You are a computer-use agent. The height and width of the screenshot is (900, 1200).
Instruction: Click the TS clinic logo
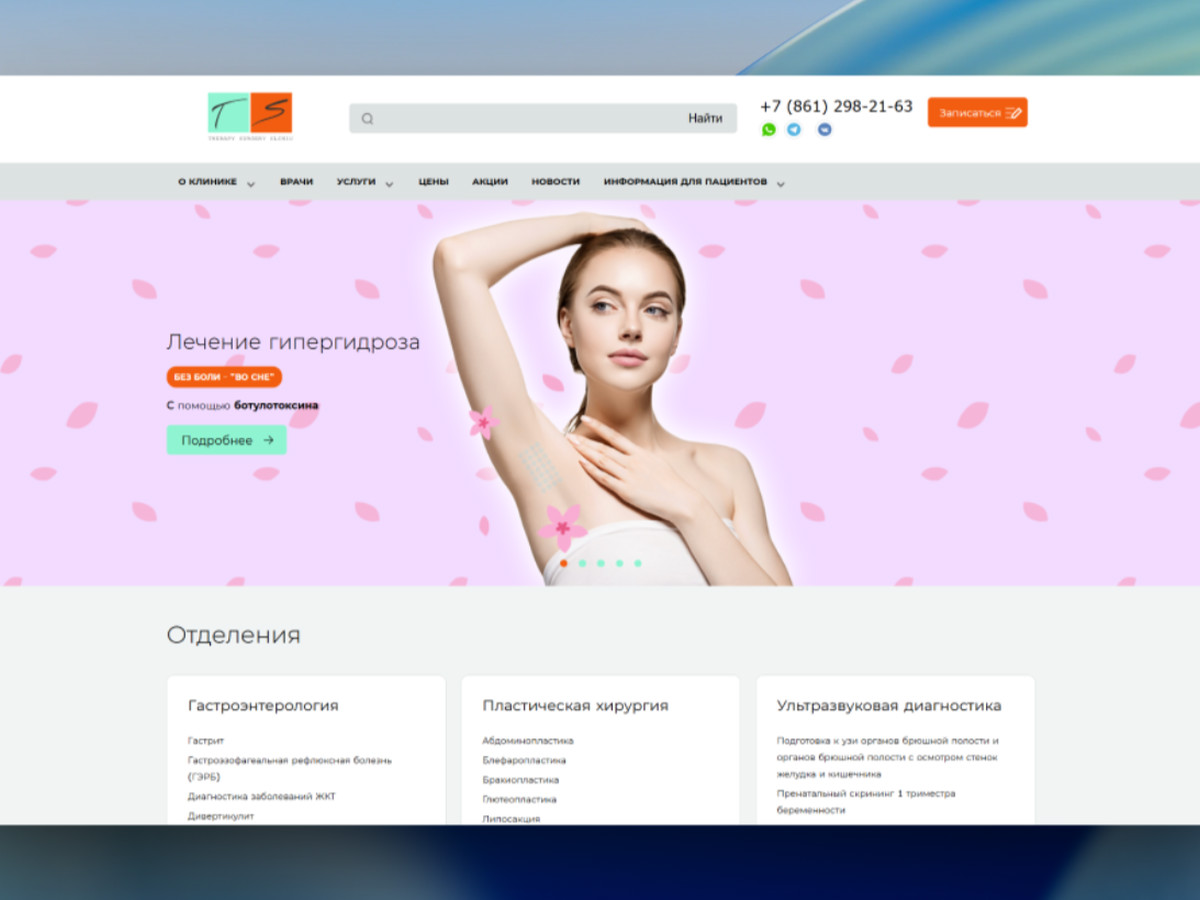tap(250, 116)
